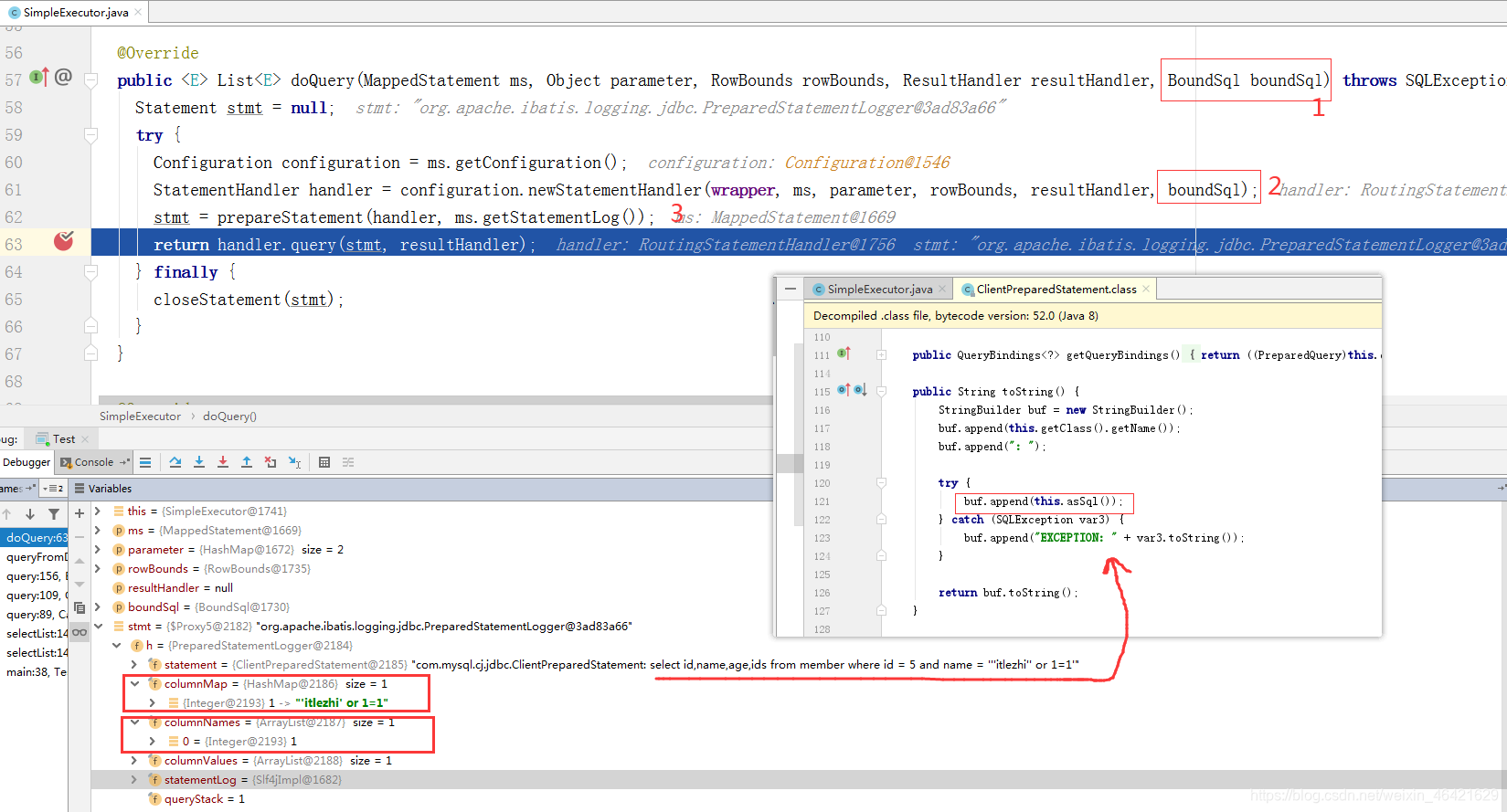The width and height of the screenshot is (1507, 812).
Task: Select the queryFromDatabase stack frame
Action: click(x=34, y=557)
